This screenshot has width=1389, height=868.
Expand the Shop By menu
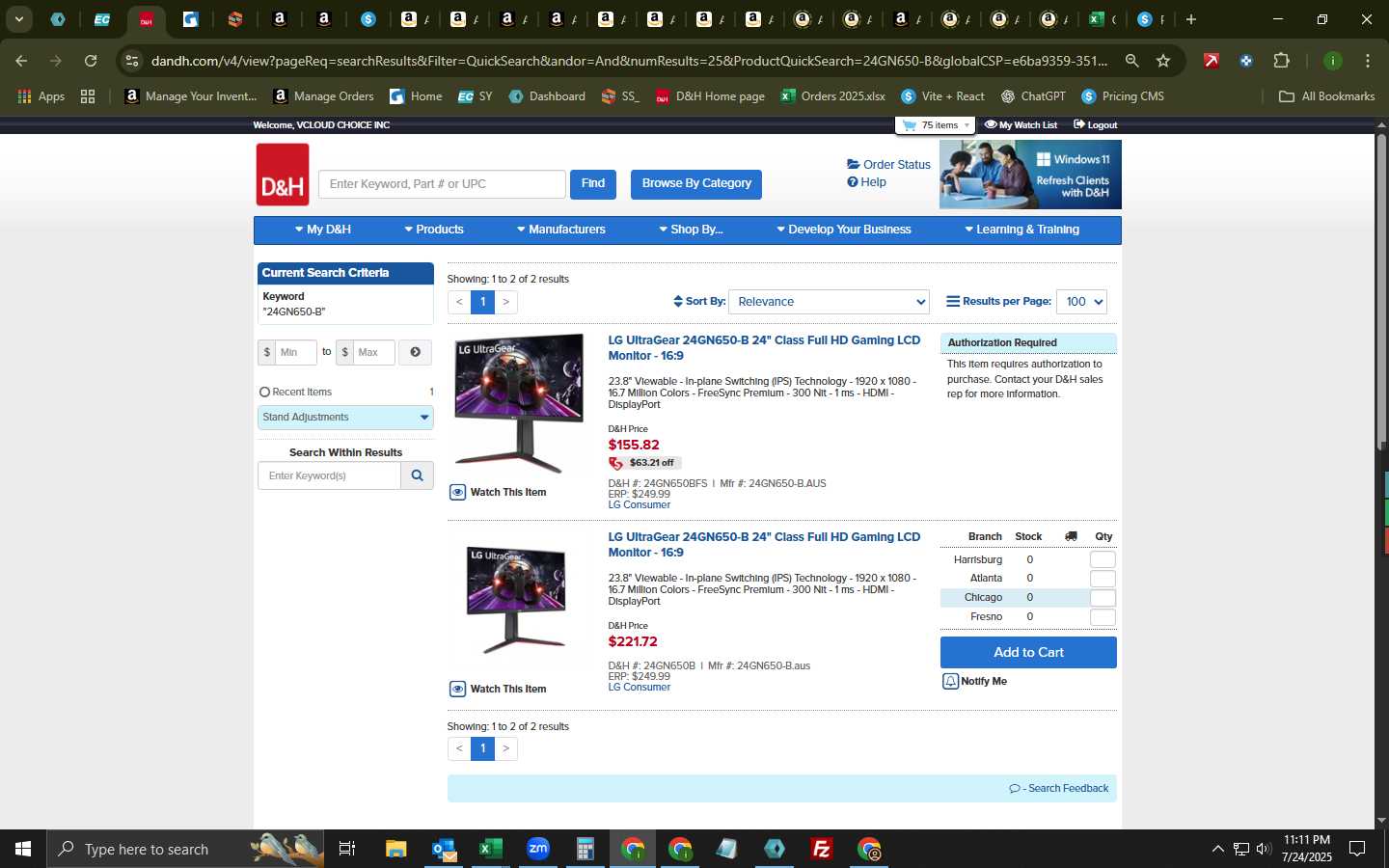pos(691,230)
